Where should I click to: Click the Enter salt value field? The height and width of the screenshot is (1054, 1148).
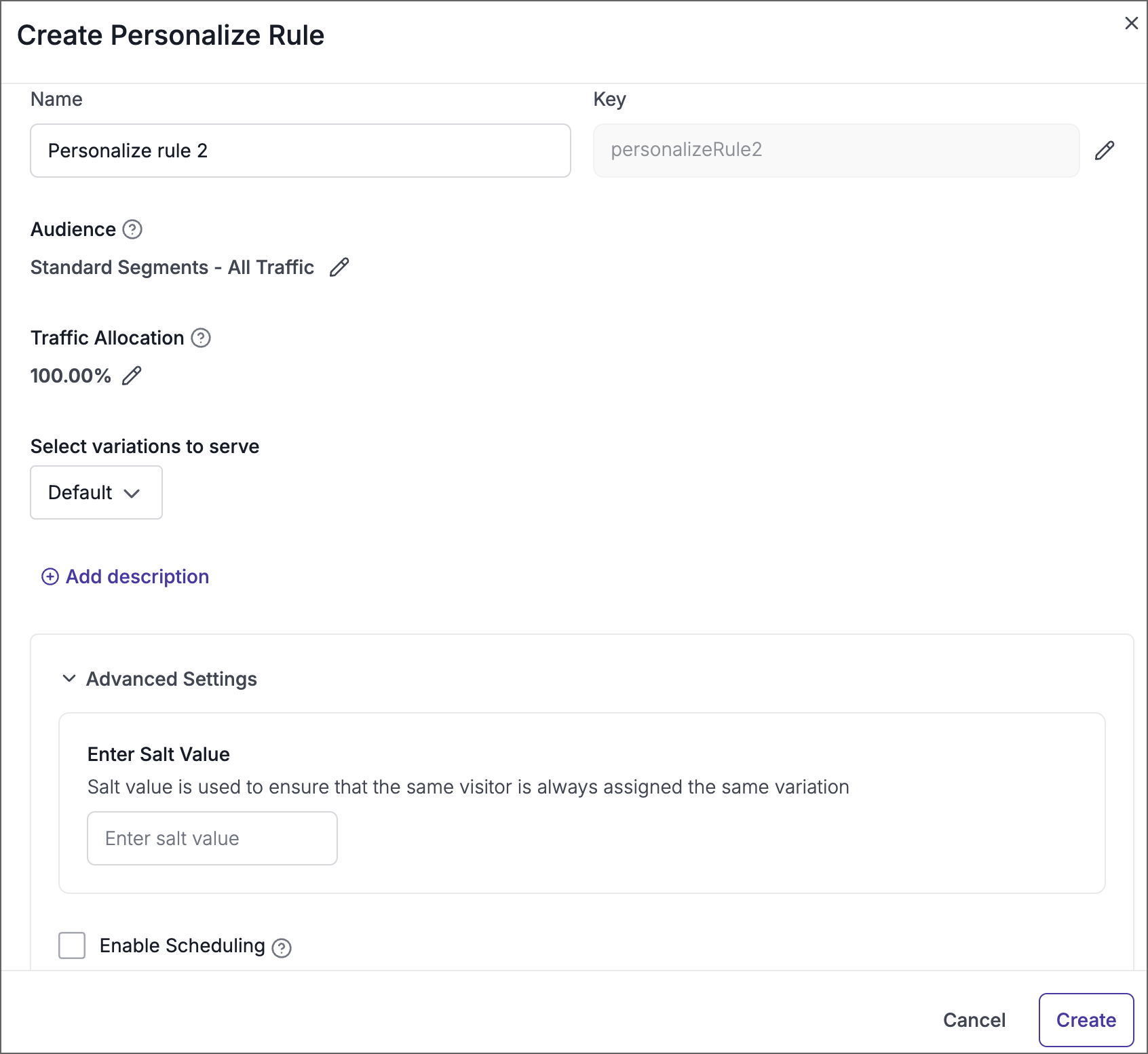click(x=212, y=838)
